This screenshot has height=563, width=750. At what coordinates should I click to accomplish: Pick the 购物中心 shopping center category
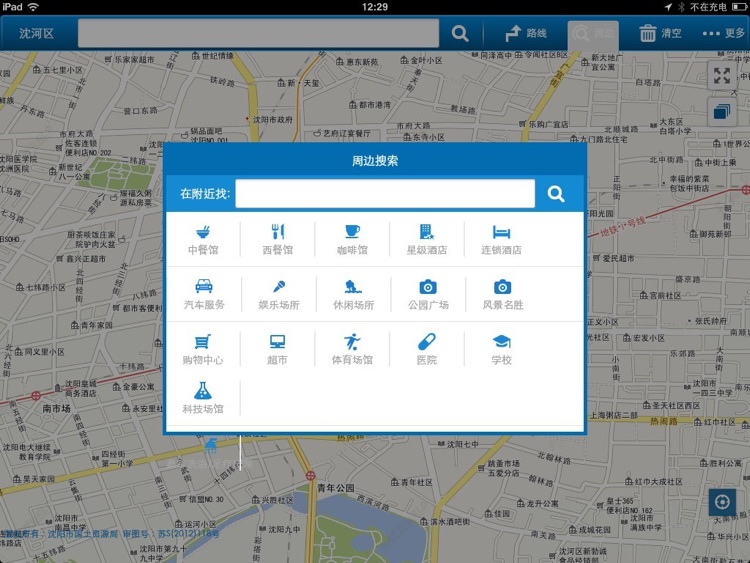tap(203, 349)
